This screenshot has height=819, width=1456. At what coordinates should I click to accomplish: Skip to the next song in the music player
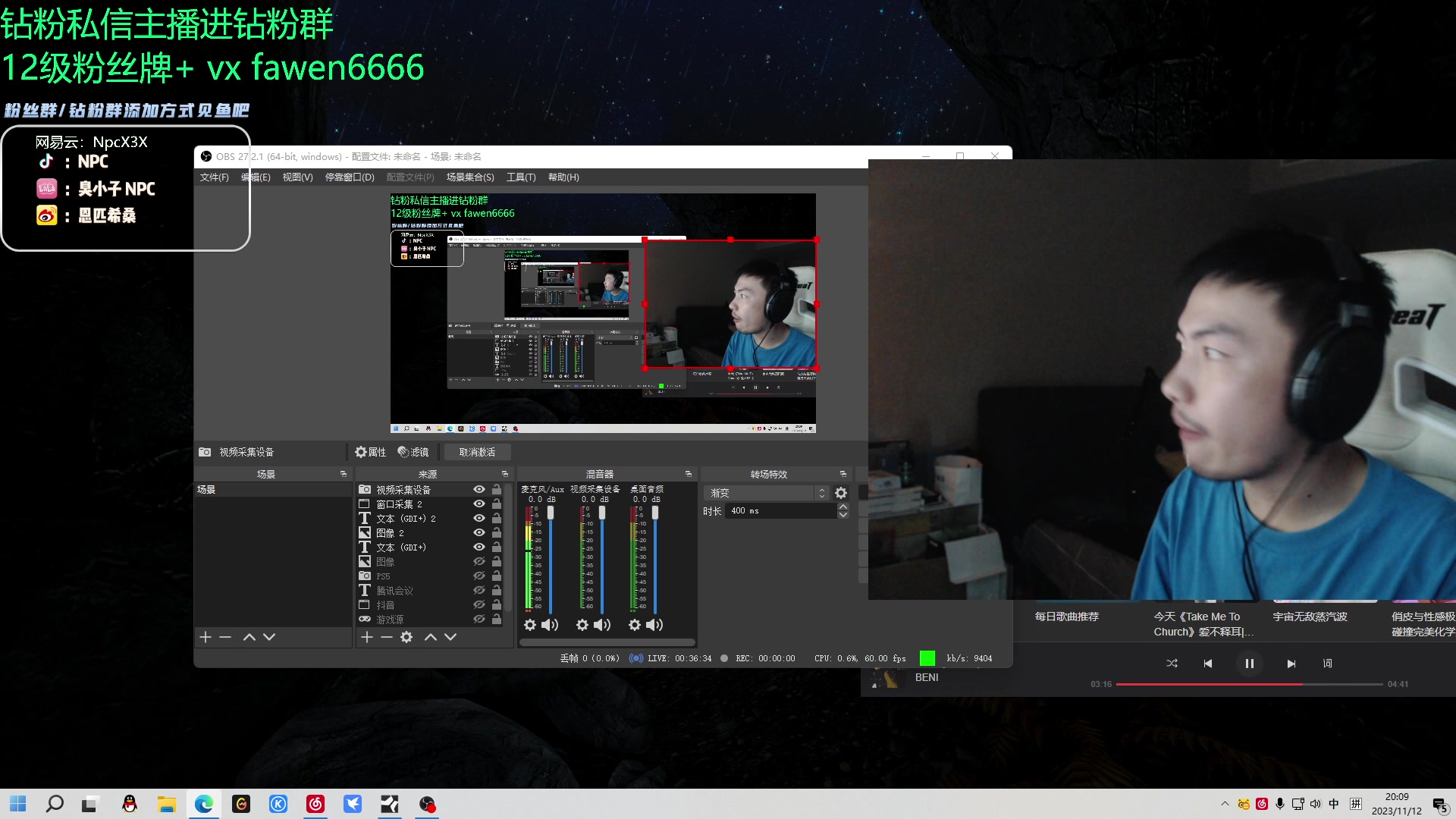coord(1291,664)
